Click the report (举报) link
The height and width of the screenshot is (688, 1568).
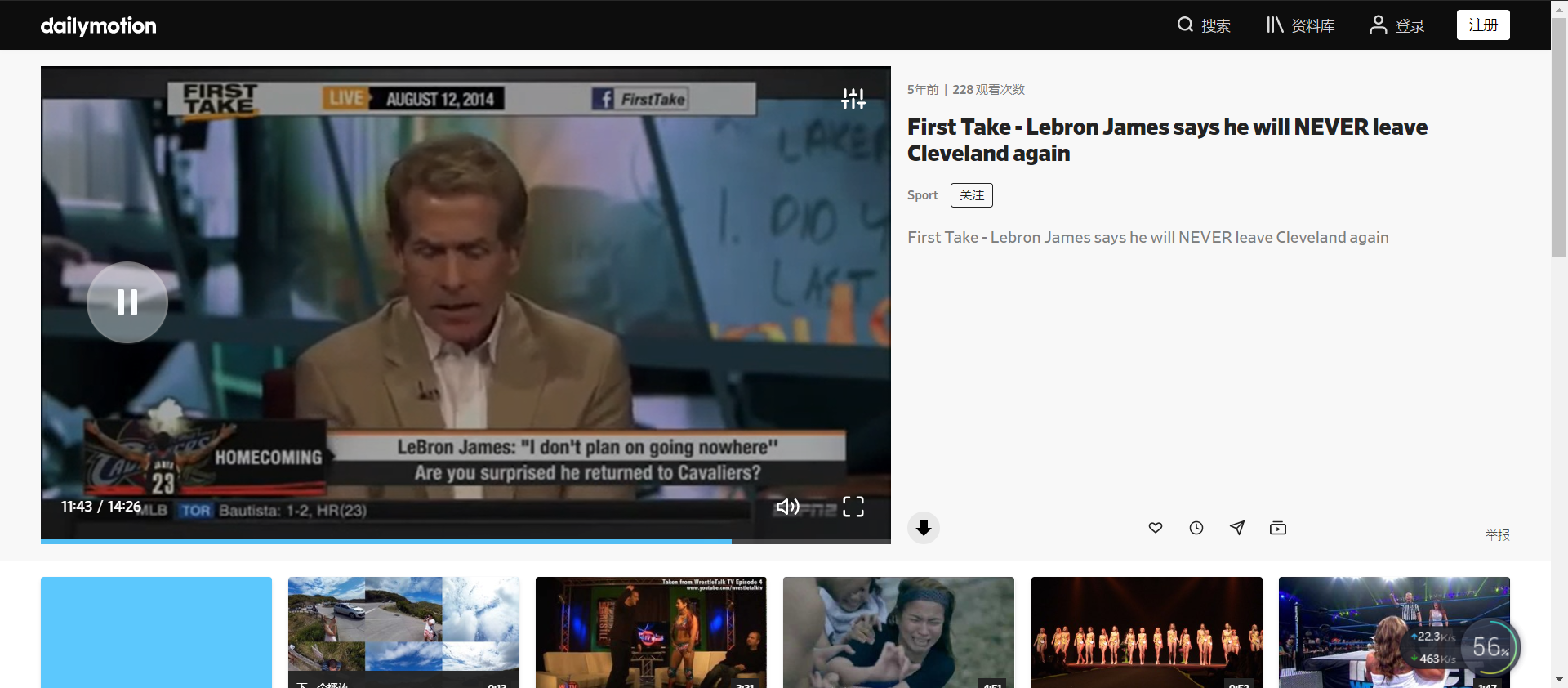1498,535
